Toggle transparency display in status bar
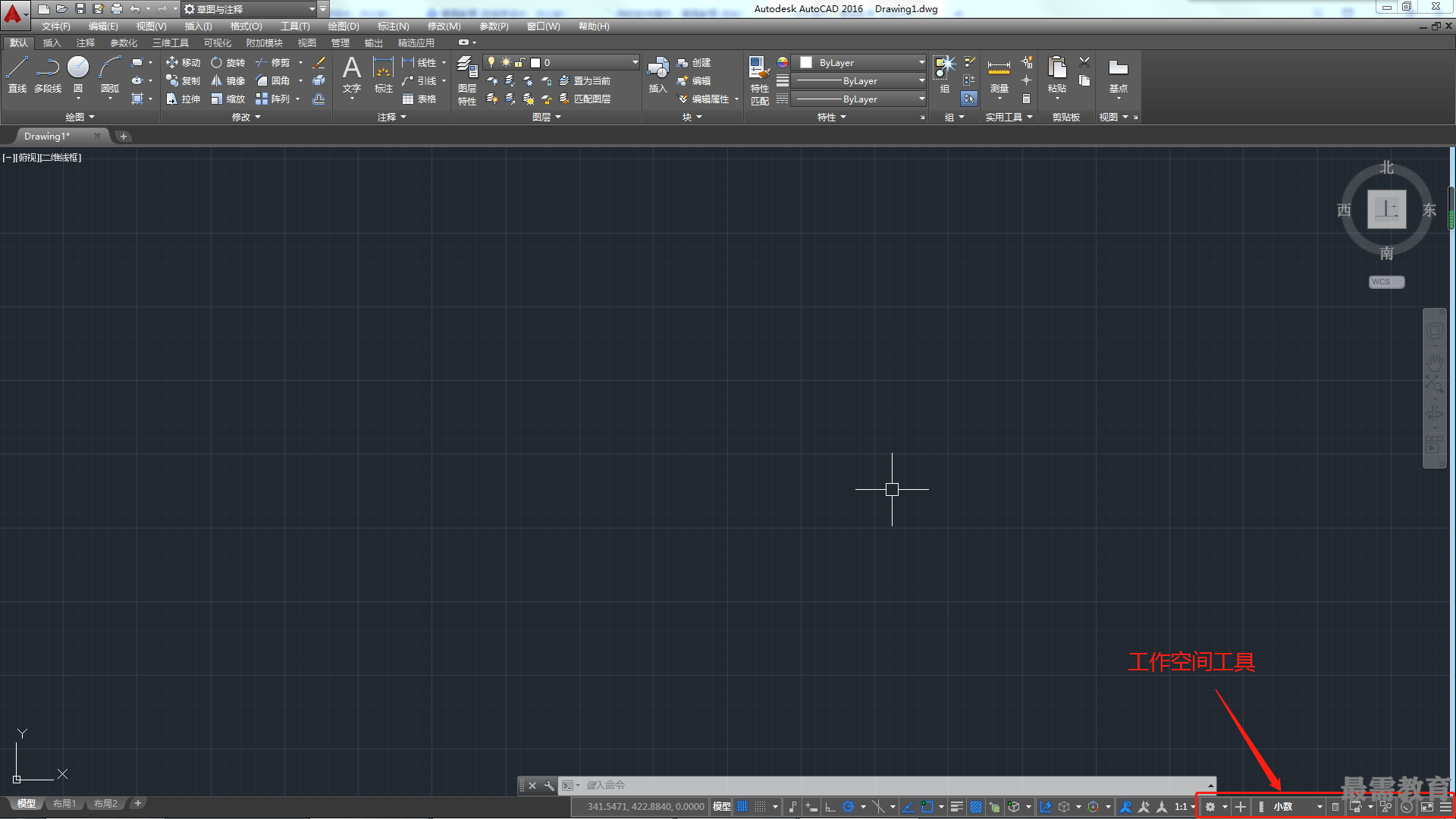The height and width of the screenshot is (819, 1456). (x=976, y=807)
